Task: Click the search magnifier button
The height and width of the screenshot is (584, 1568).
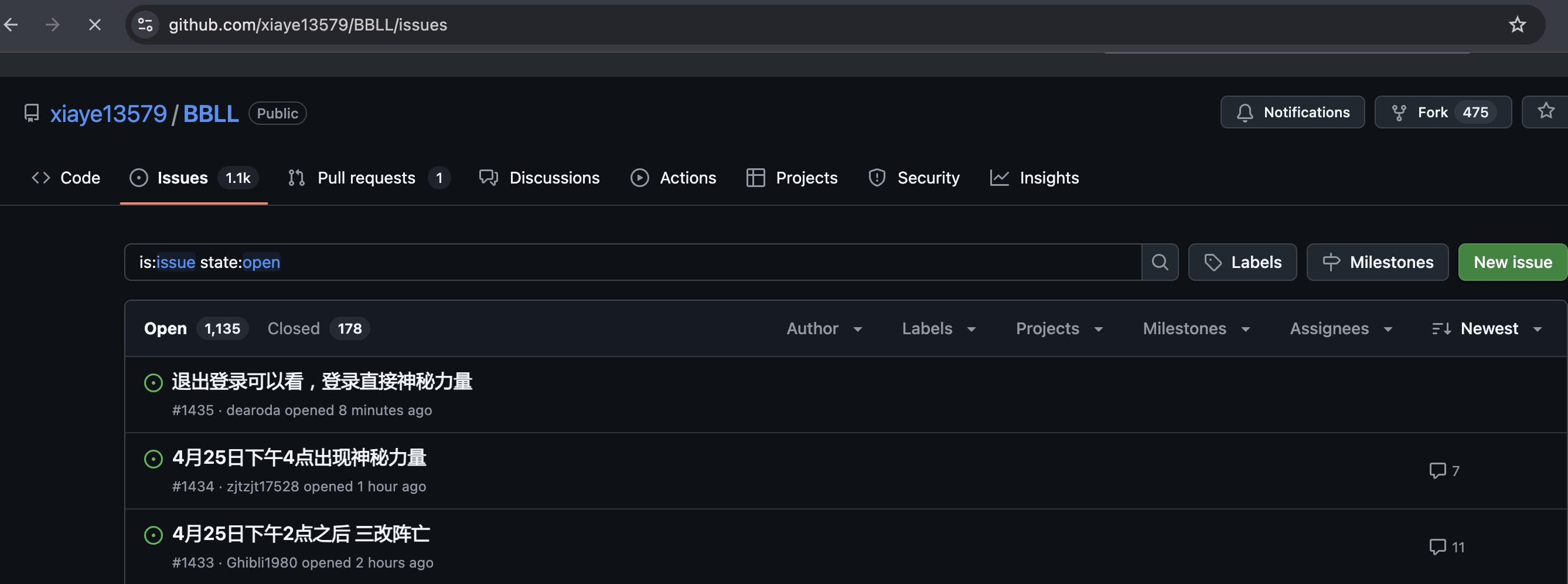Action: click(x=1160, y=263)
